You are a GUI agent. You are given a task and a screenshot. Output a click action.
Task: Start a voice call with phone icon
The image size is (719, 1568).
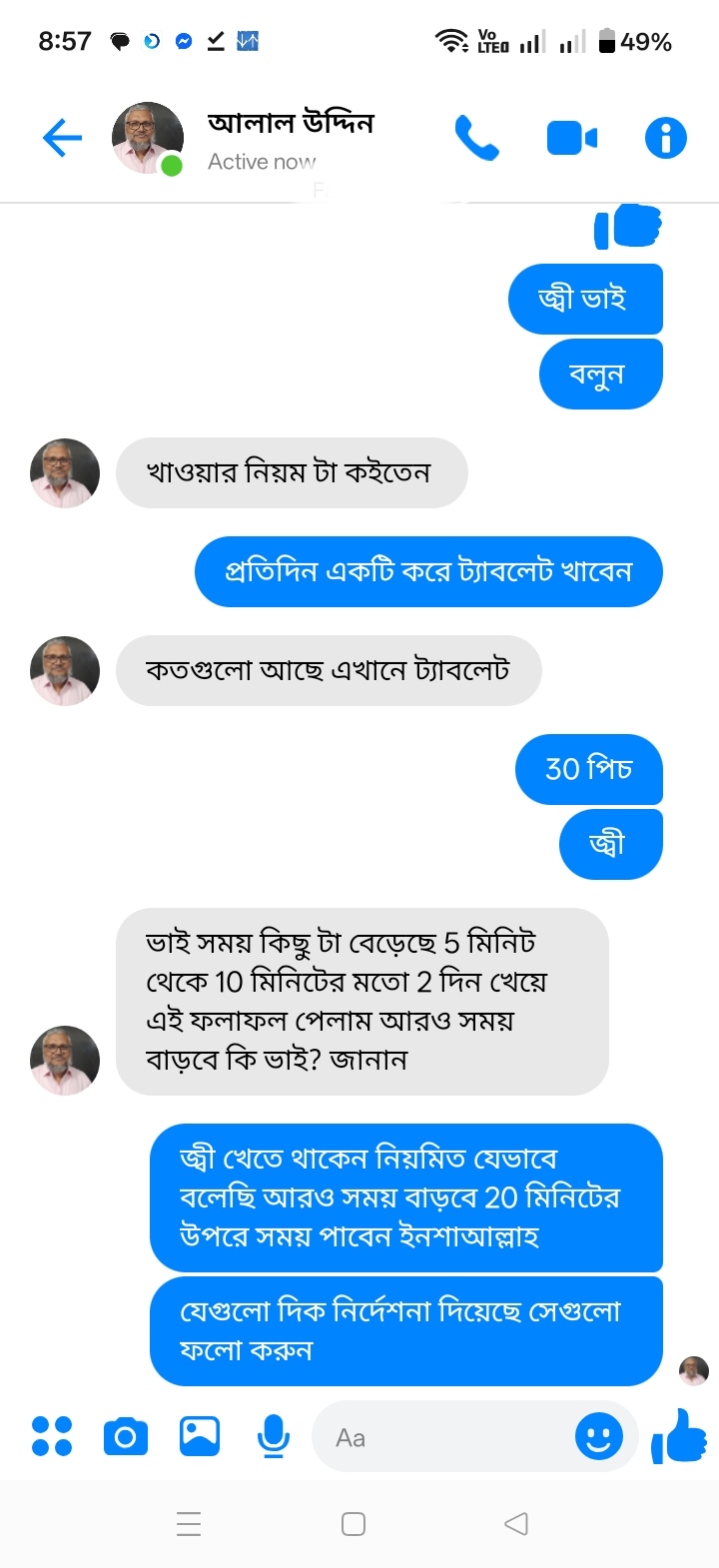click(x=476, y=138)
